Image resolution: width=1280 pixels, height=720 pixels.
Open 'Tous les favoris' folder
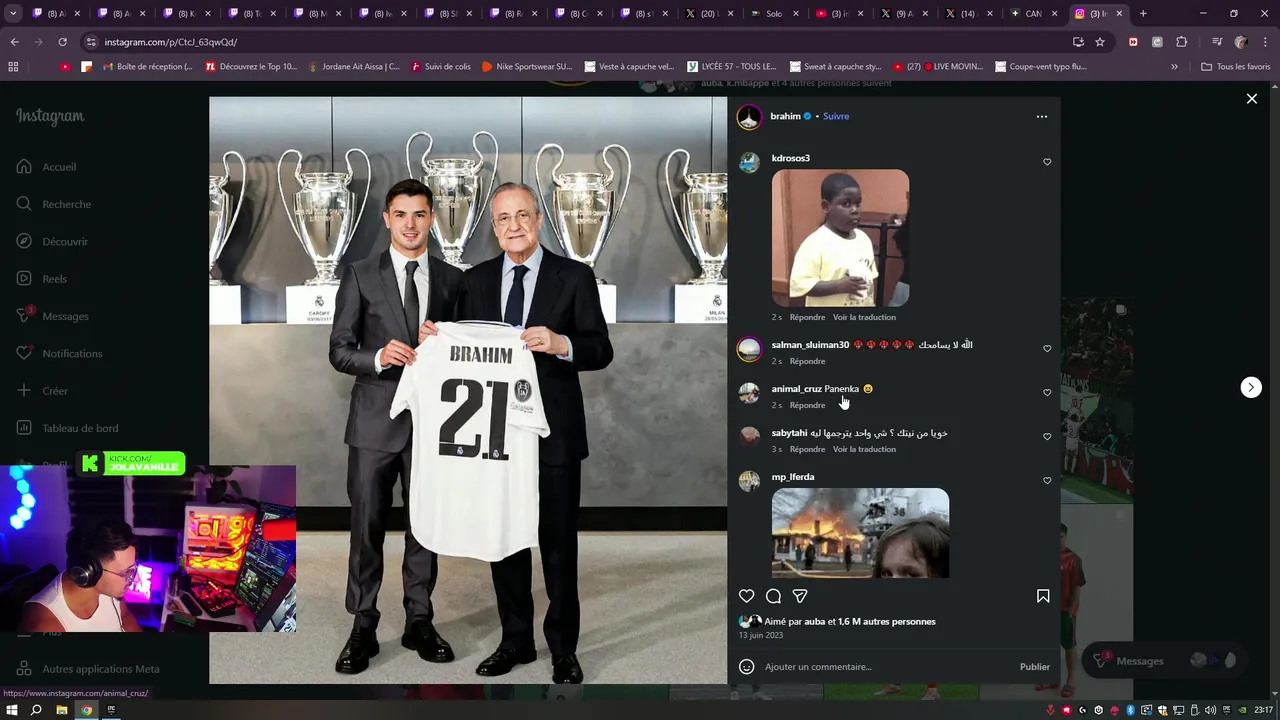tap(1236, 67)
